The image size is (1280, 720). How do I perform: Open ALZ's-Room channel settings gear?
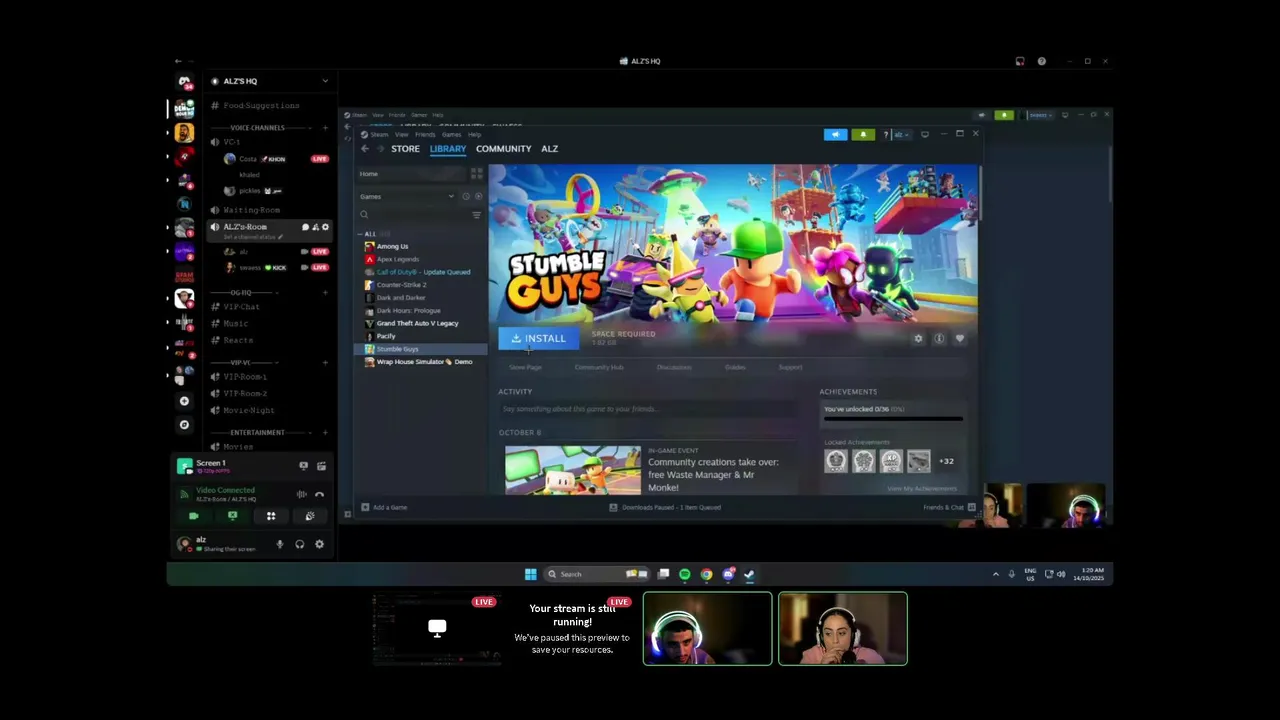tap(325, 228)
